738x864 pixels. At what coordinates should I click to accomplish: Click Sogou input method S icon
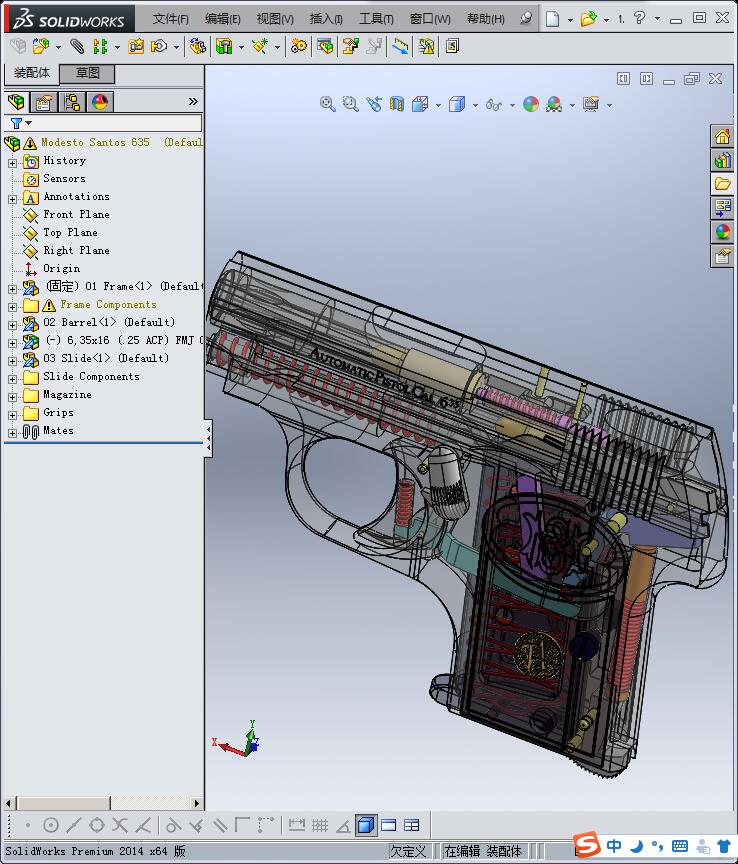(587, 845)
